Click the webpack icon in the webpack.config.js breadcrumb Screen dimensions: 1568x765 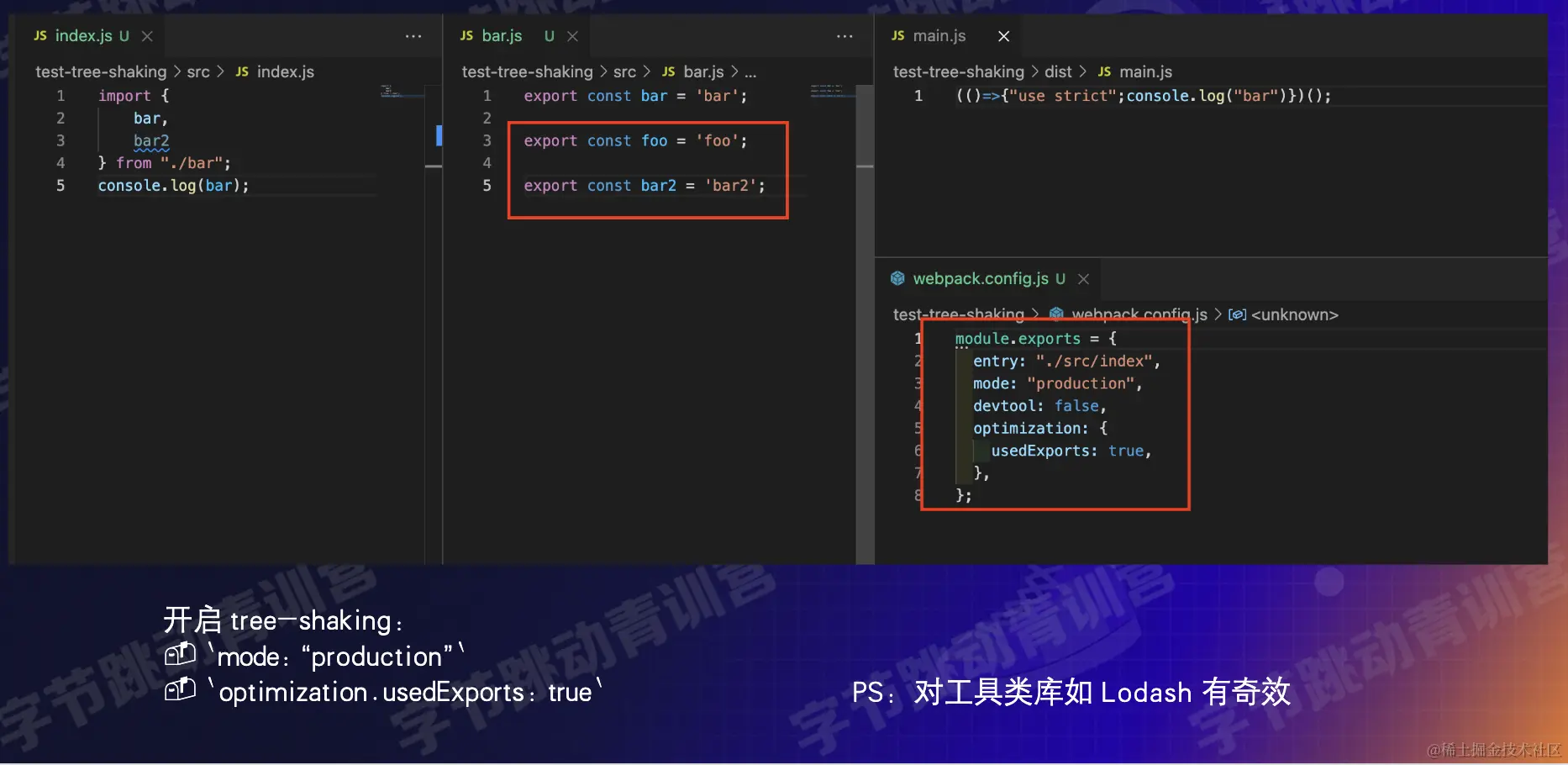click(1056, 314)
